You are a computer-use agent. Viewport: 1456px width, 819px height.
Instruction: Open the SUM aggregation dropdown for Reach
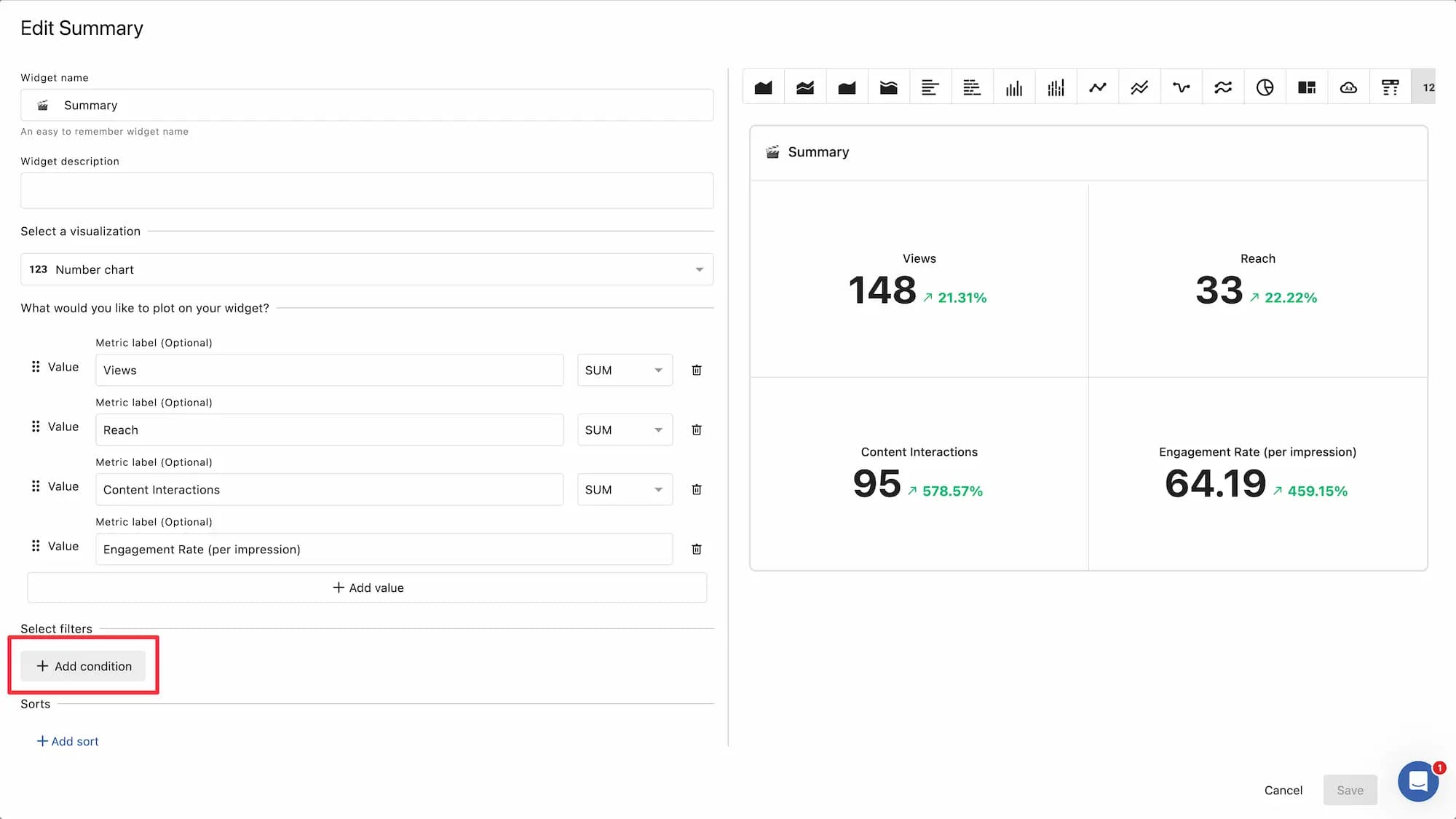(625, 430)
